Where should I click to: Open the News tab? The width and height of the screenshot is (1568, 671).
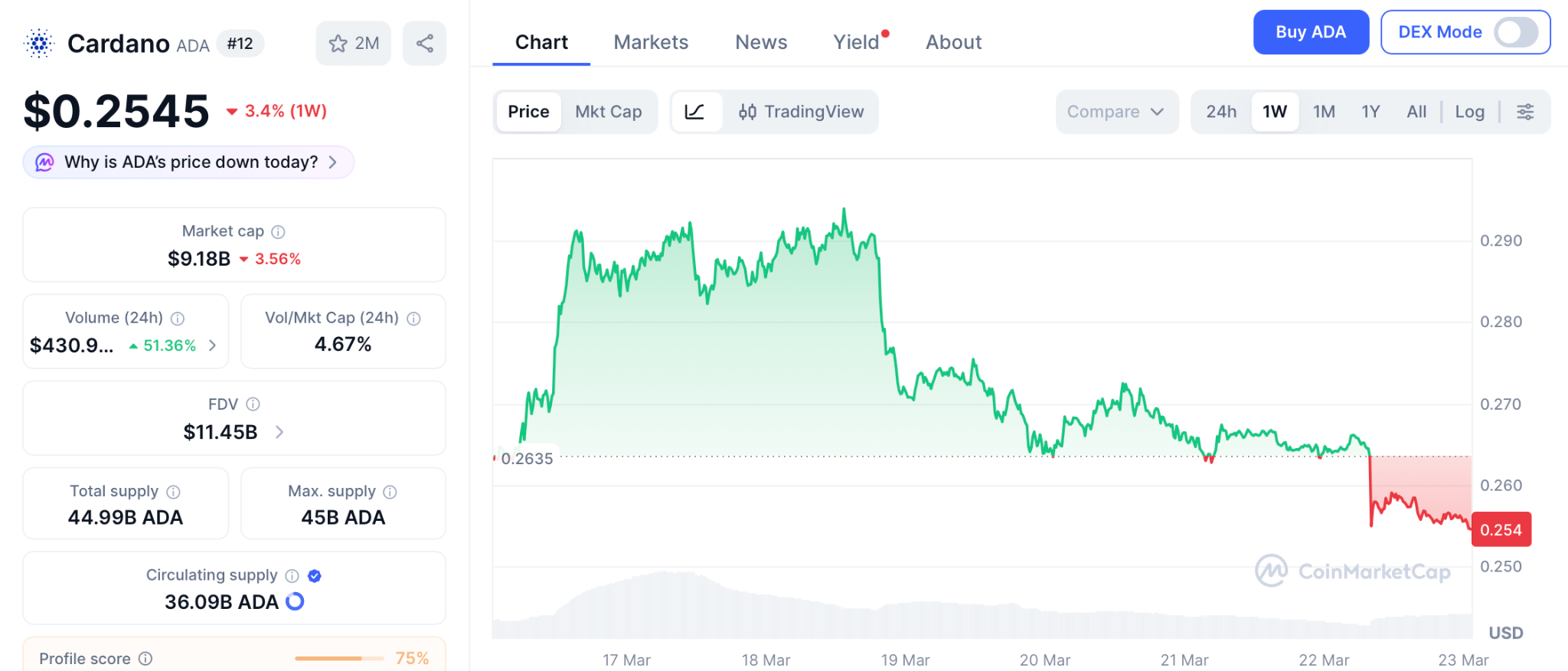point(761,42)
